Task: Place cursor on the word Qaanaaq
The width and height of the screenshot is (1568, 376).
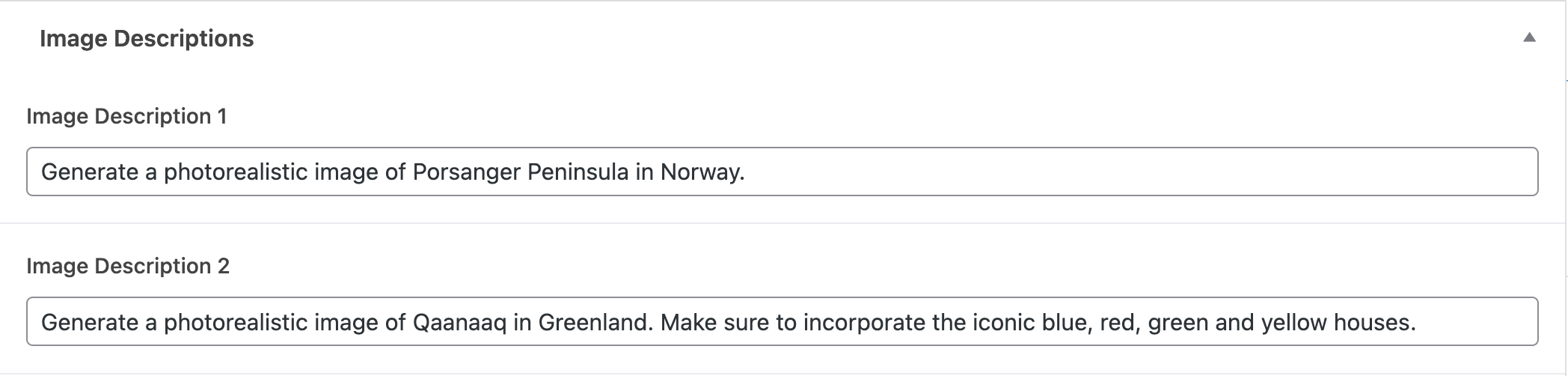Action: tap(459, 322)
